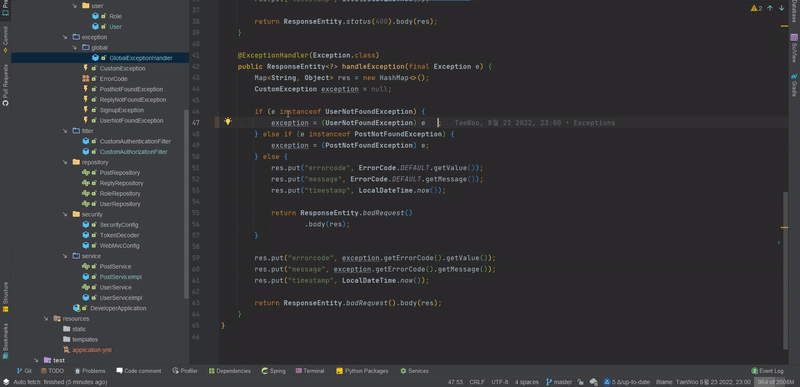Collapse the exception package folder
Viewport: 800px width, 387px height.
tap(65, 37)
